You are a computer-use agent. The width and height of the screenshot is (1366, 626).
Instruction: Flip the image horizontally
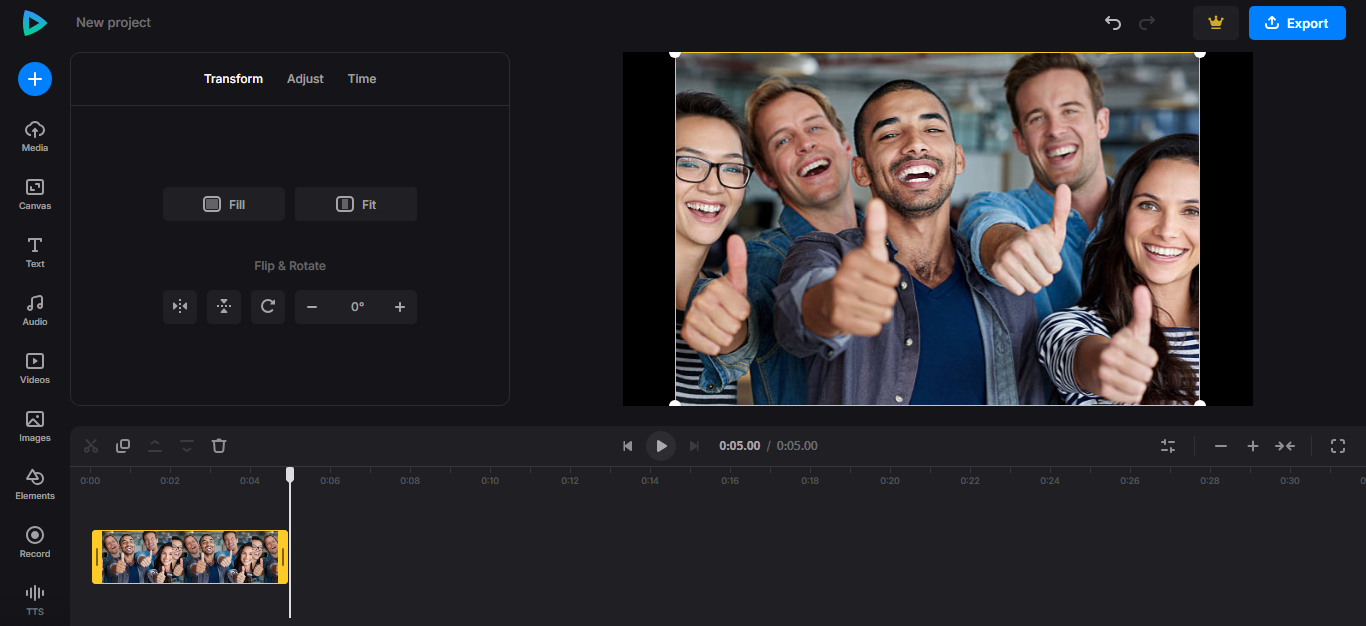180,307
